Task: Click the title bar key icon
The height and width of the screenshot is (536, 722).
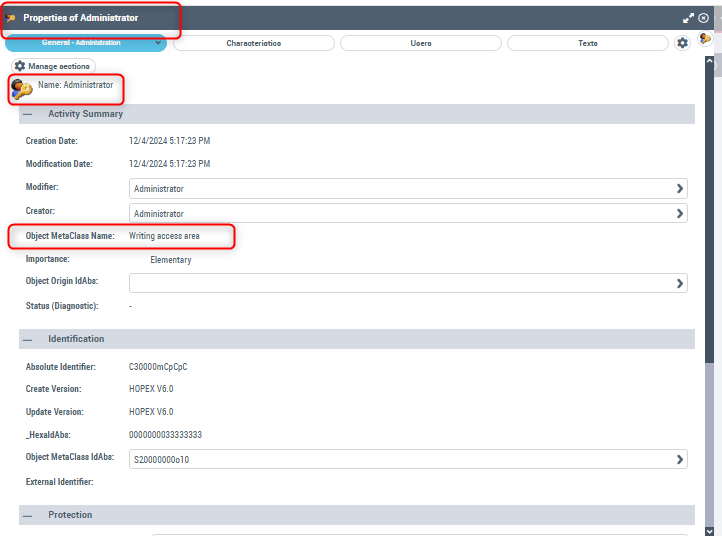Action: pyautogui.click(x=11, y=18)
